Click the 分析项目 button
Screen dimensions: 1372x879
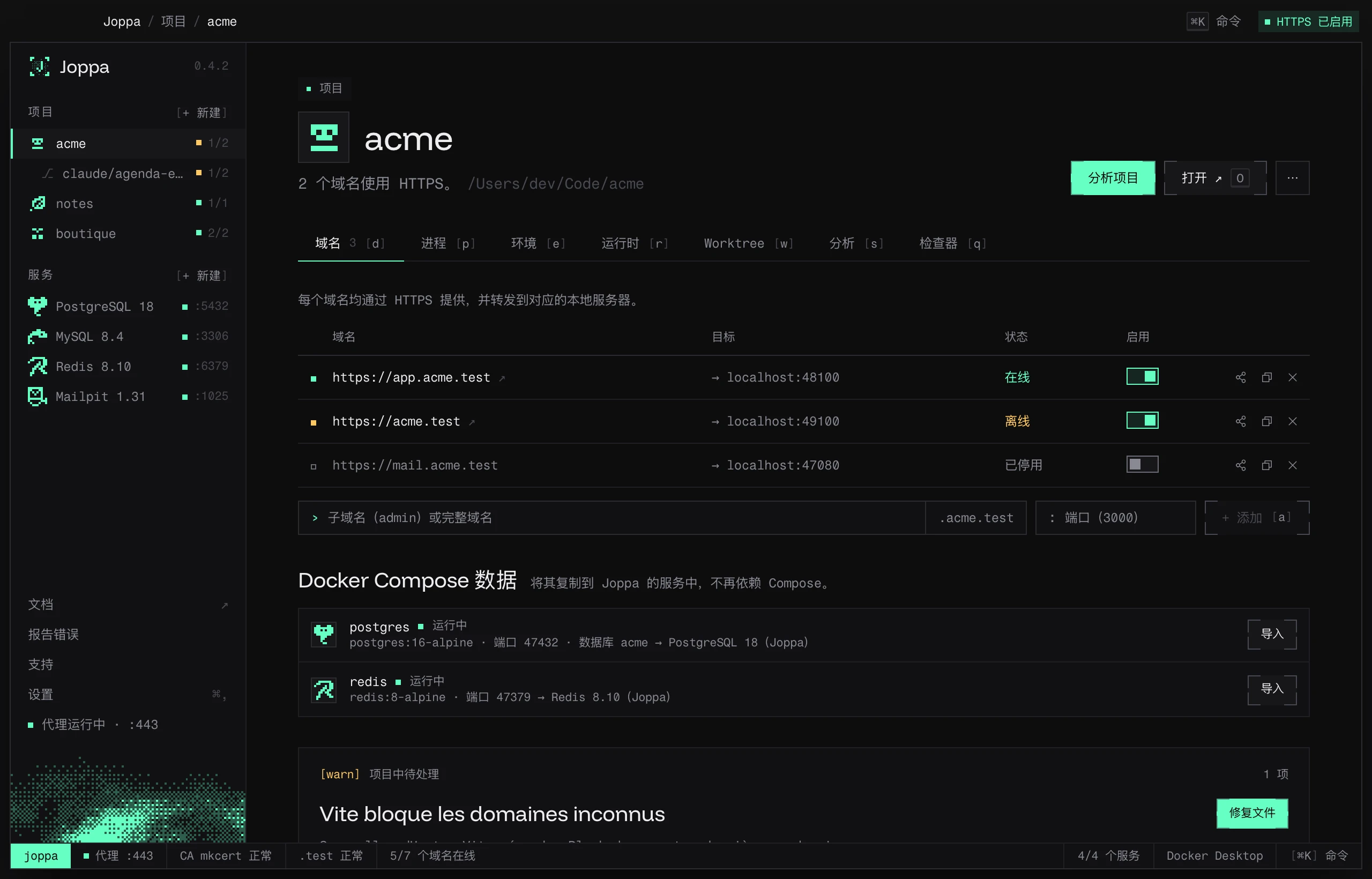coord(1112,178)
